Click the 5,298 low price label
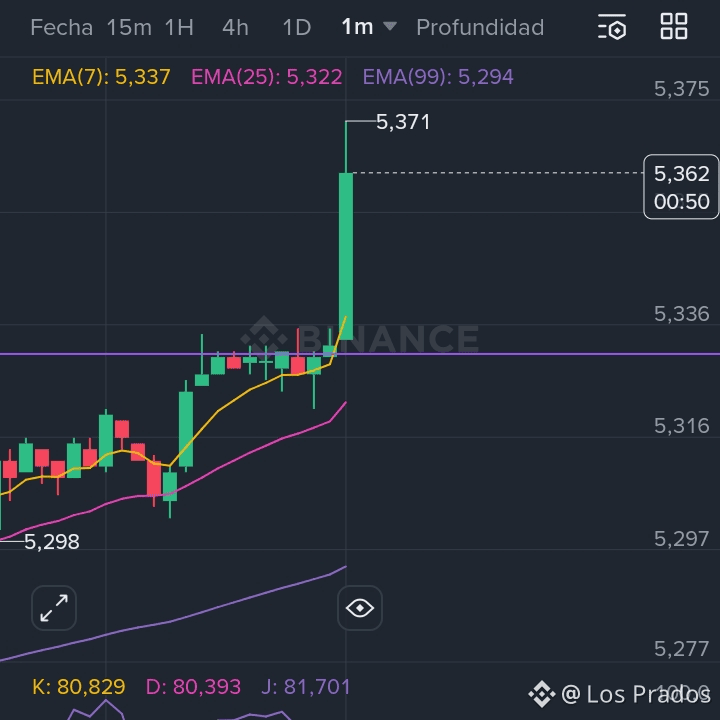 [x=51, y=542]
